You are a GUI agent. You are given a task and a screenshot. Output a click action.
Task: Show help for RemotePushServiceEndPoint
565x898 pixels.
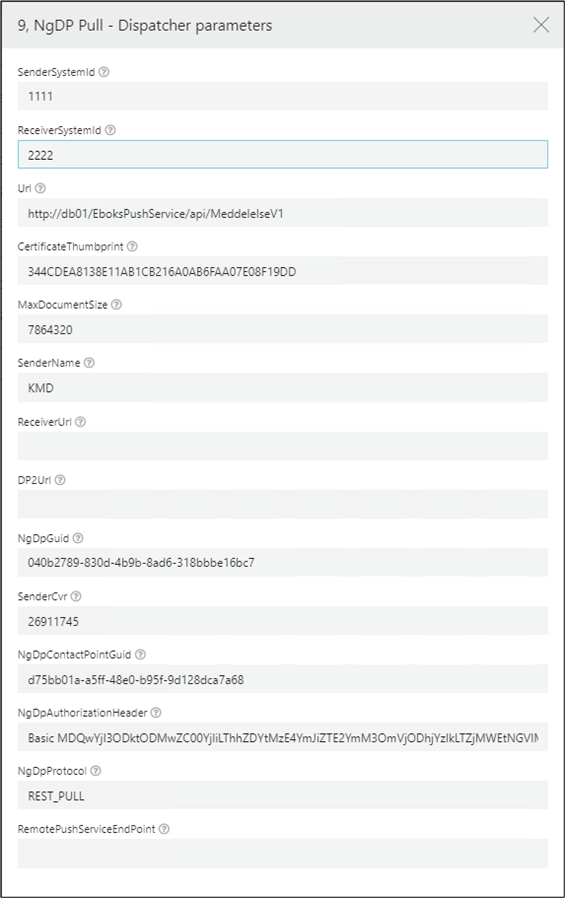pyautogui.click(x=164, y=829)
